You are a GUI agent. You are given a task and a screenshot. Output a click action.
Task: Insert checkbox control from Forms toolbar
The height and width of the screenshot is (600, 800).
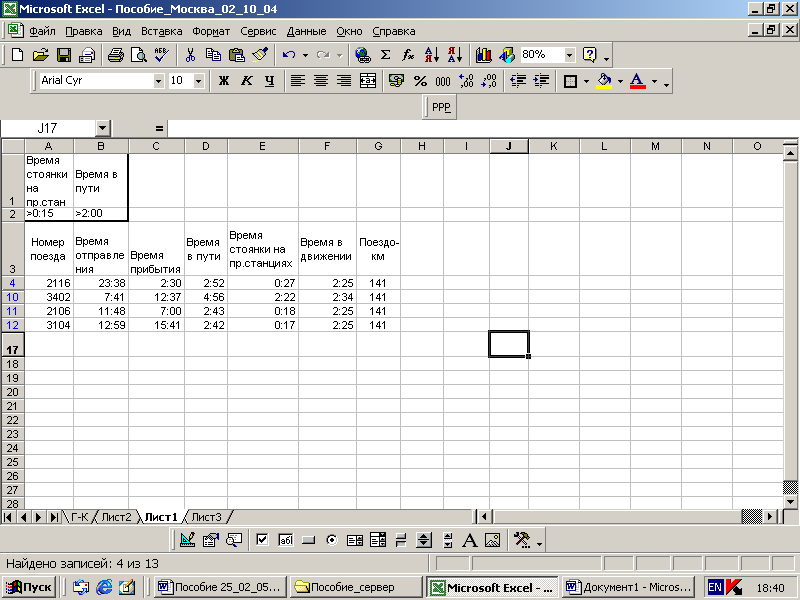point(262,540)
